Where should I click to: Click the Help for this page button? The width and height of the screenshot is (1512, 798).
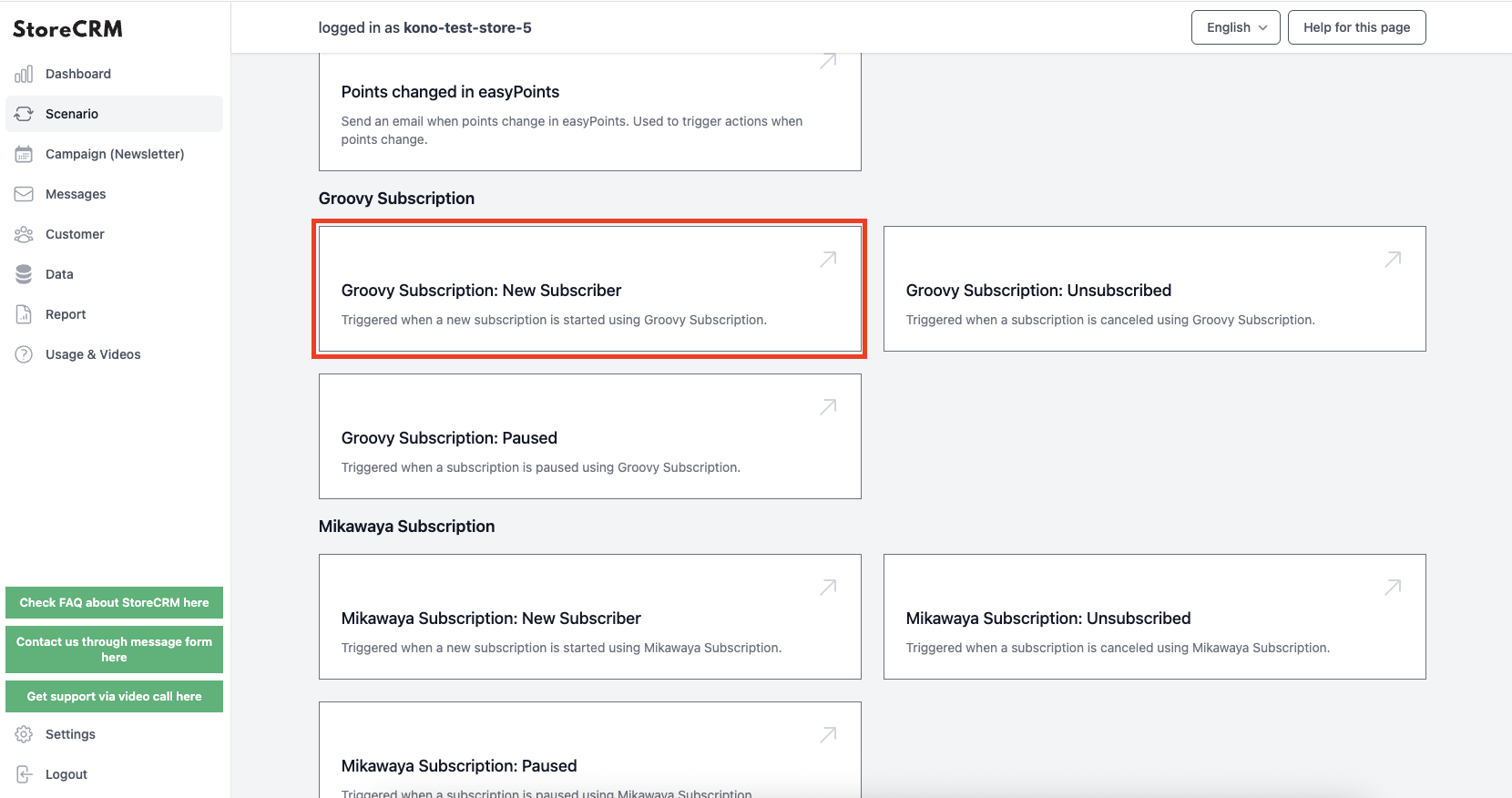(x=1356, y=27)
